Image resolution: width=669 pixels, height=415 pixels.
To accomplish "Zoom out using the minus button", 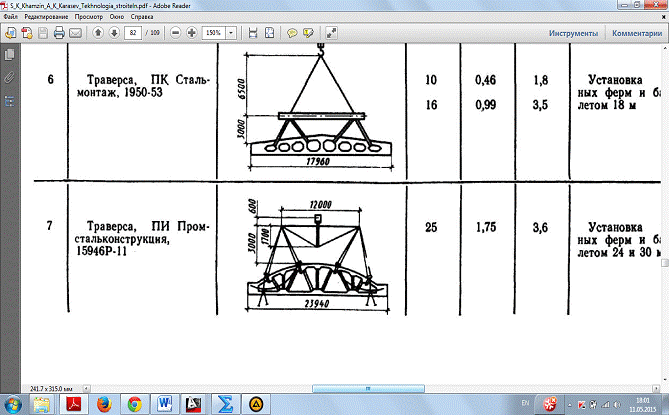I will [176, 33].
